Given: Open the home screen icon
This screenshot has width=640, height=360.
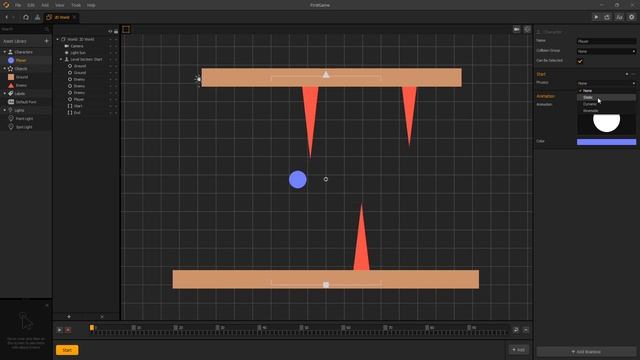Looking at the screenshot, I should pos(26,17).
